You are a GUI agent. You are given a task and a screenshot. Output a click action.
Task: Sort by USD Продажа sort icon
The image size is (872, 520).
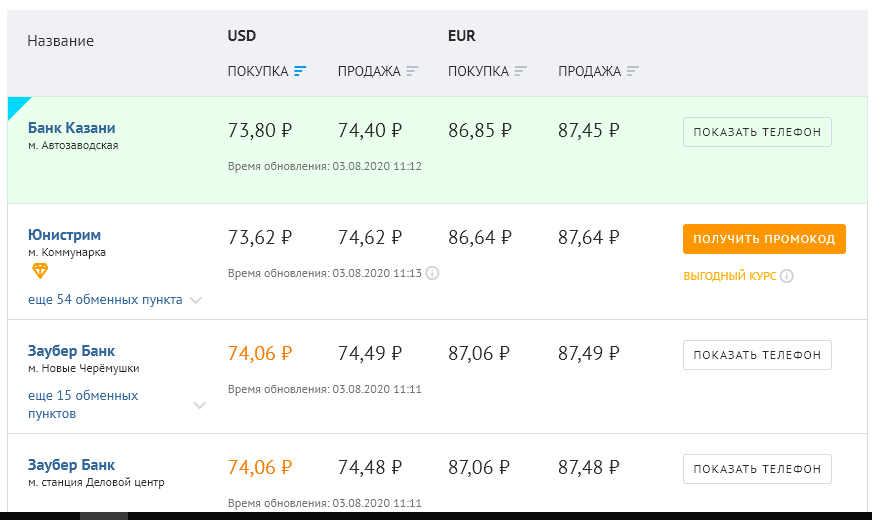(412, 71)
